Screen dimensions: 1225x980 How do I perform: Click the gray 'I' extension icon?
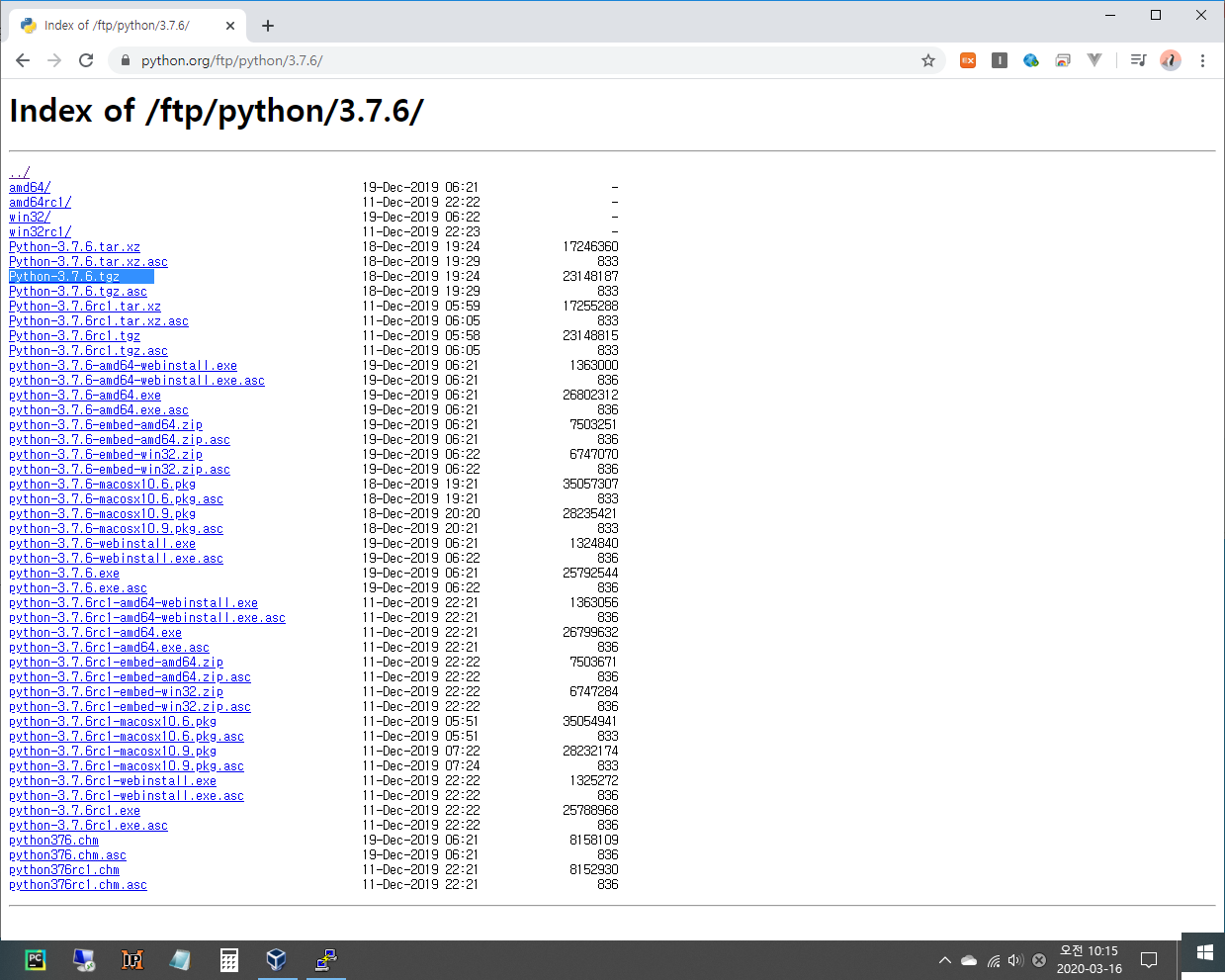click(x=1000, y=60)
